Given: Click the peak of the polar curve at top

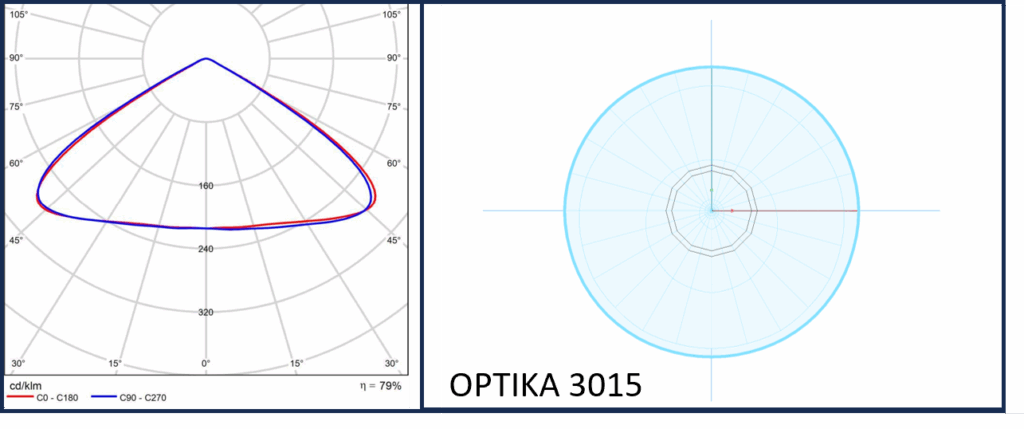Looking at the screenshot, I should [x=206, y=58].
